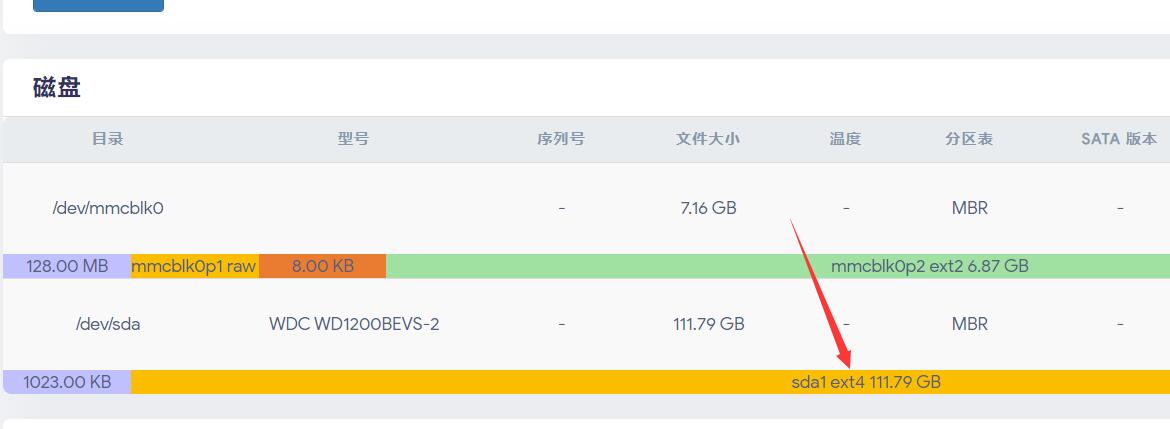This screenshot has width=1170, height=429.
Task: Click the 目录 column header
Action: 107,139
